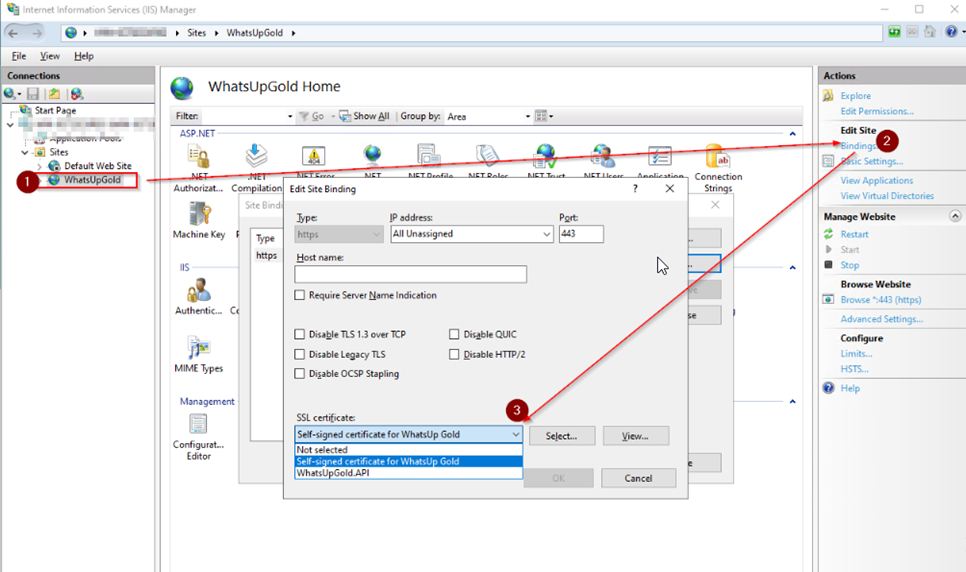Click into the Host name field
Image resolution: width=966 pixels, height=572 pixels.
[410, 274]
